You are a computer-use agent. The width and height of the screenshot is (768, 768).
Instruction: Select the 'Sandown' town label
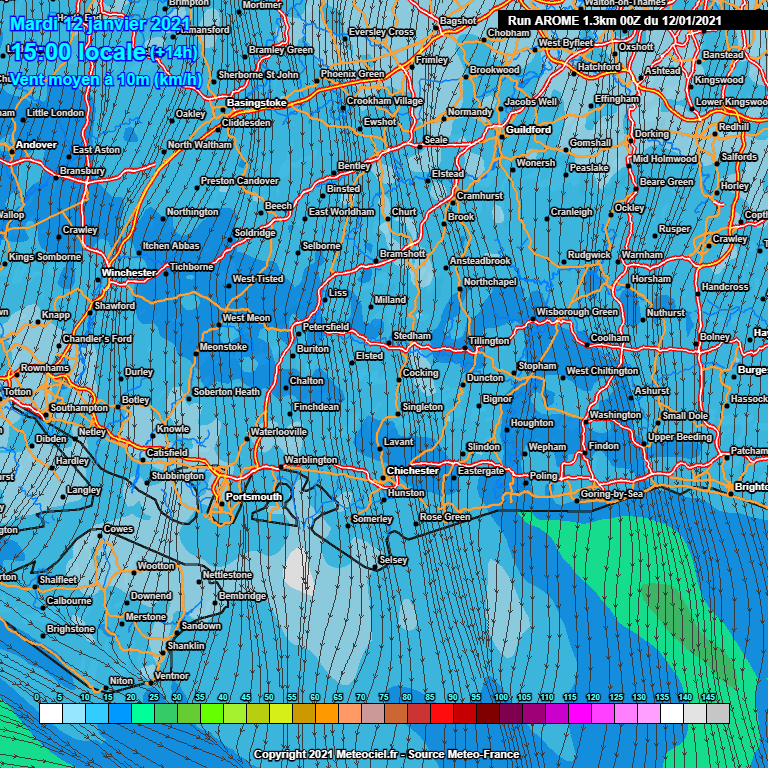point(201,626)
